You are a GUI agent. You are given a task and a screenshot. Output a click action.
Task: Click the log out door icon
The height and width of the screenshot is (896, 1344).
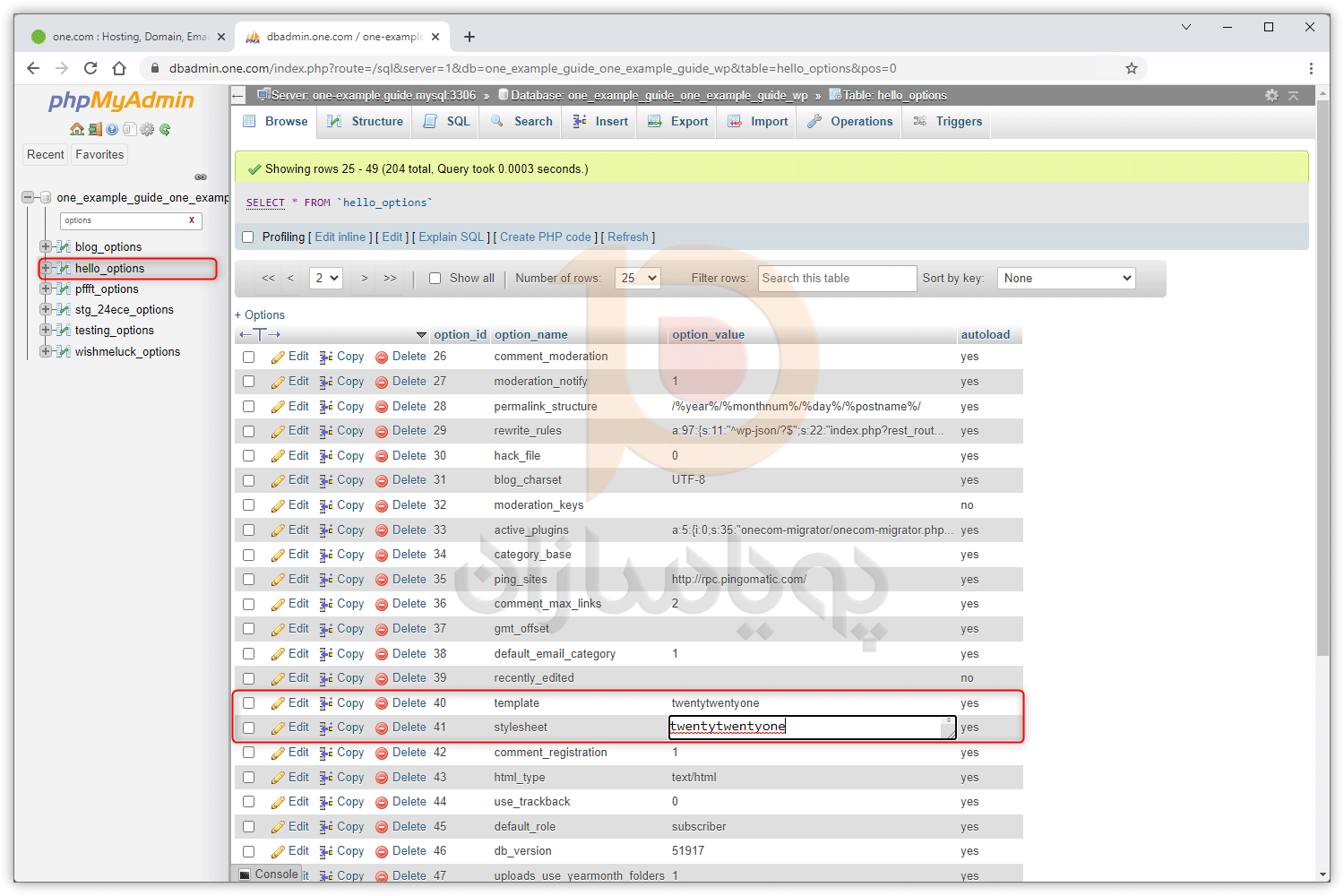(95, 129)
